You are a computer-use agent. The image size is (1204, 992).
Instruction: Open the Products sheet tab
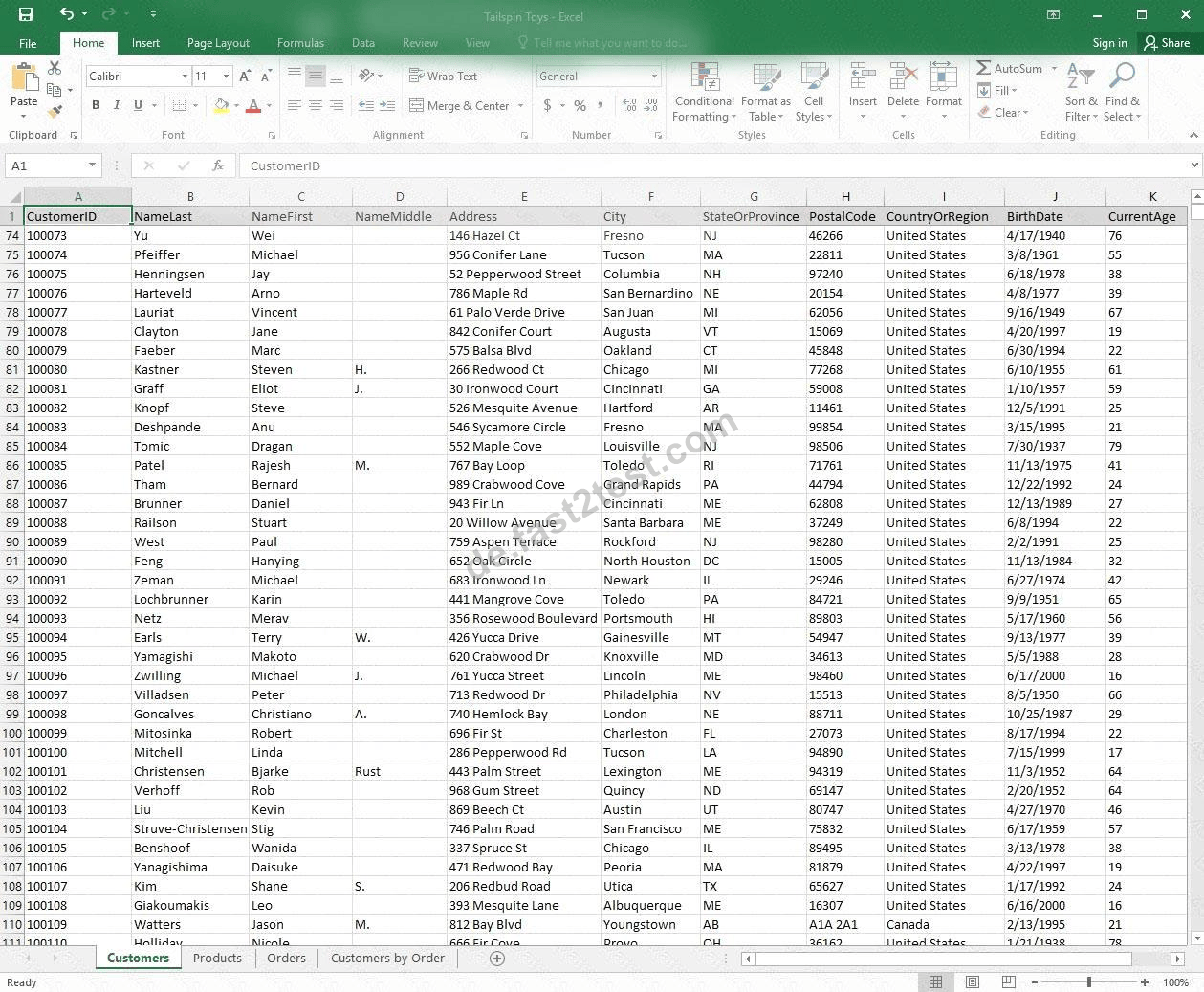pyautogui.click(x=217, y=958)
